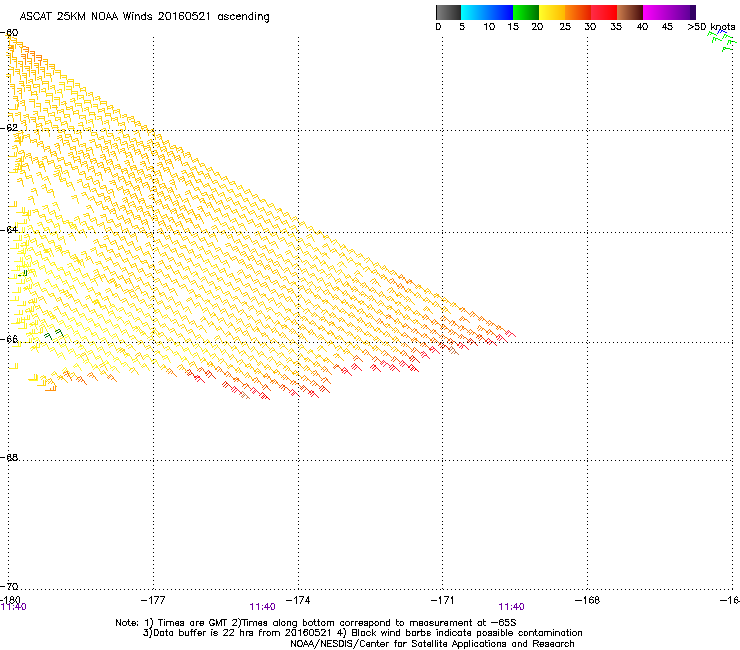
Task: Click the green 15-20 knots color segment
Action: (x=526, y=12)
